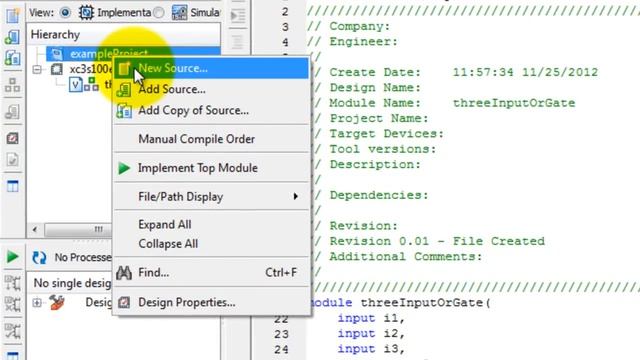Click the 'No single design' message text
This screenshot has height=360, width=640.
click(72, 283)
